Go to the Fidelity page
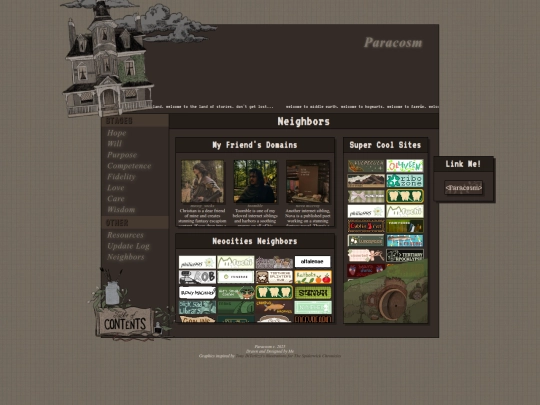This screenshot has width=540, height=405. (x=121, y=177)
